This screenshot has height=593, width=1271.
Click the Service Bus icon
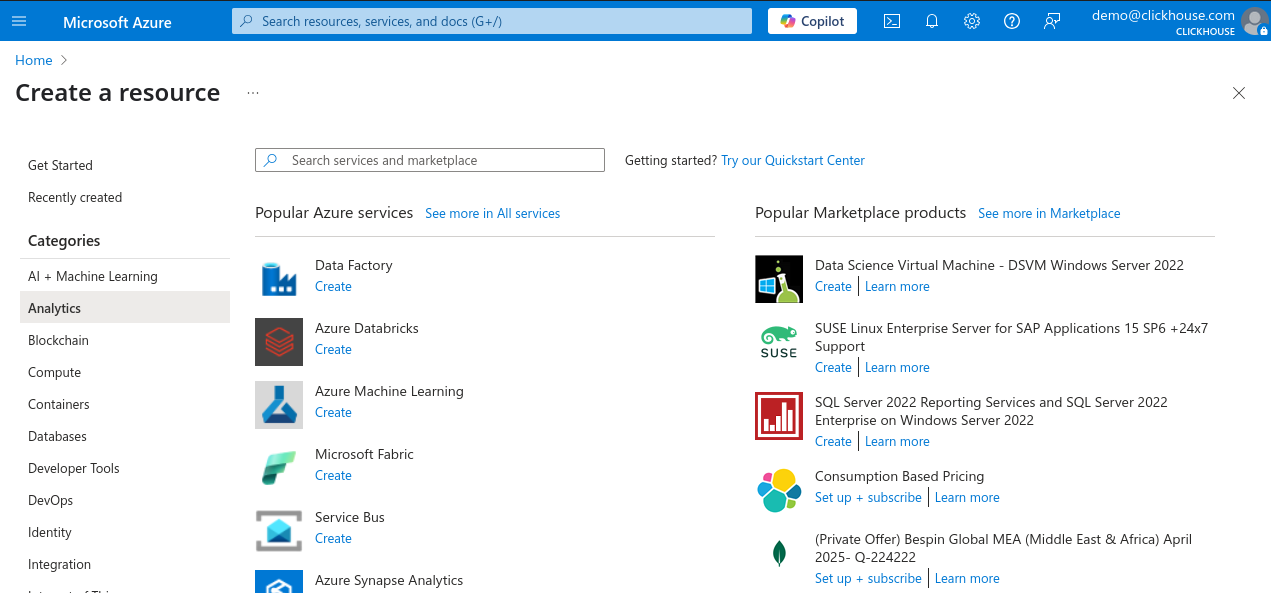tap(279, 531)
